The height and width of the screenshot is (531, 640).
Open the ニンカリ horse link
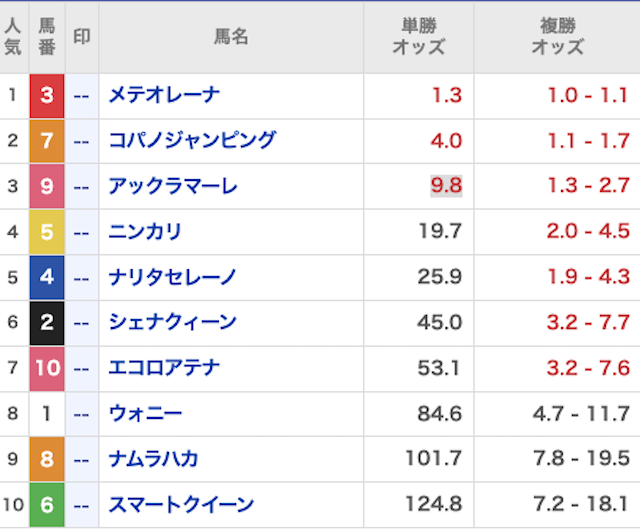(146, 232)
